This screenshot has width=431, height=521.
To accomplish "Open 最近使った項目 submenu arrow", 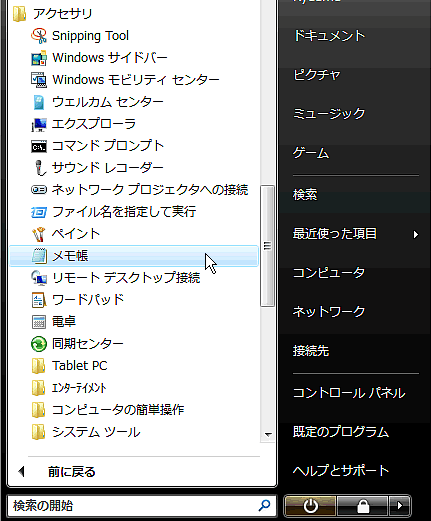I will coord(415,234).
